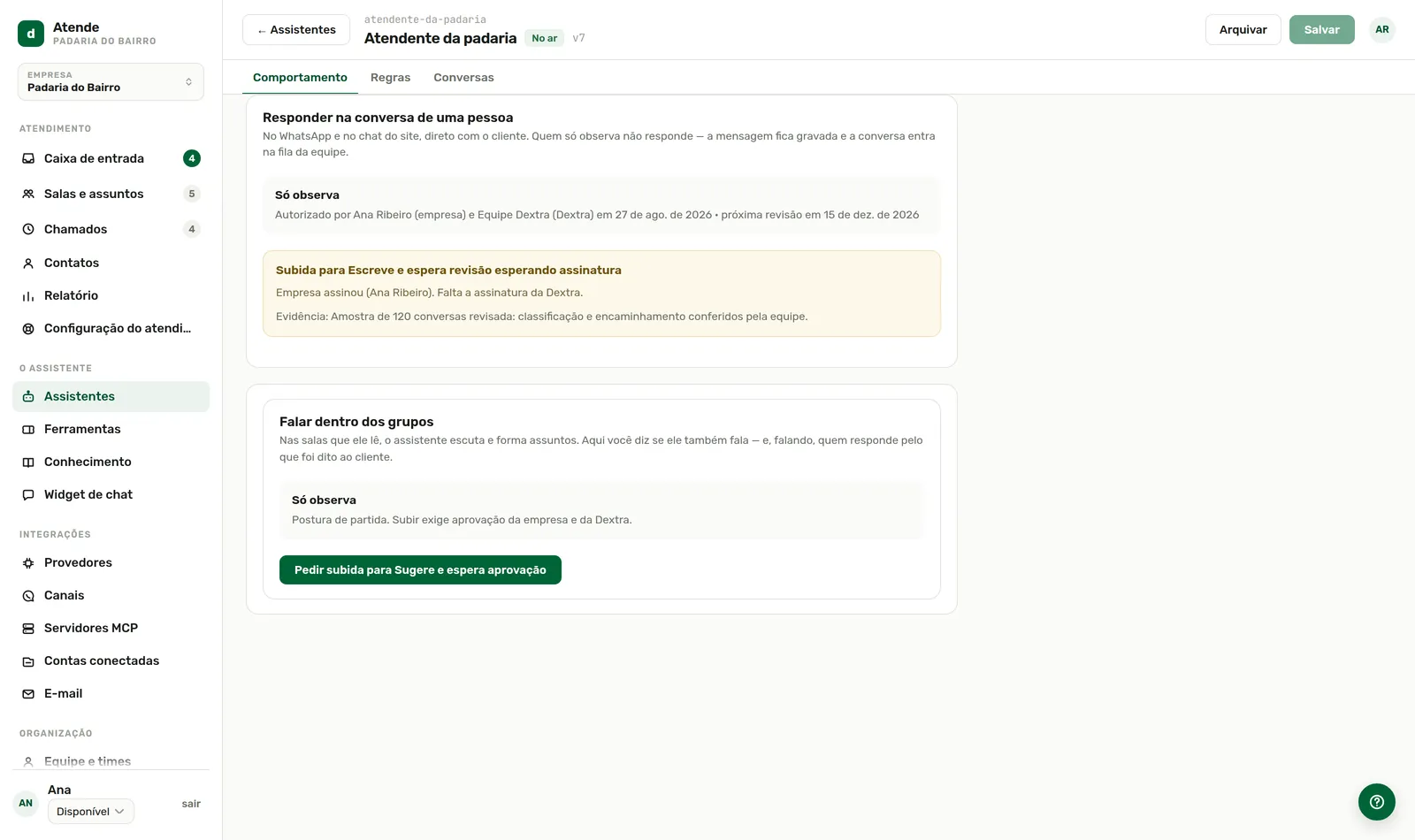Click the Salvar button
Viewport: 1415px width, 840px height.
(x=1322, y=29)
